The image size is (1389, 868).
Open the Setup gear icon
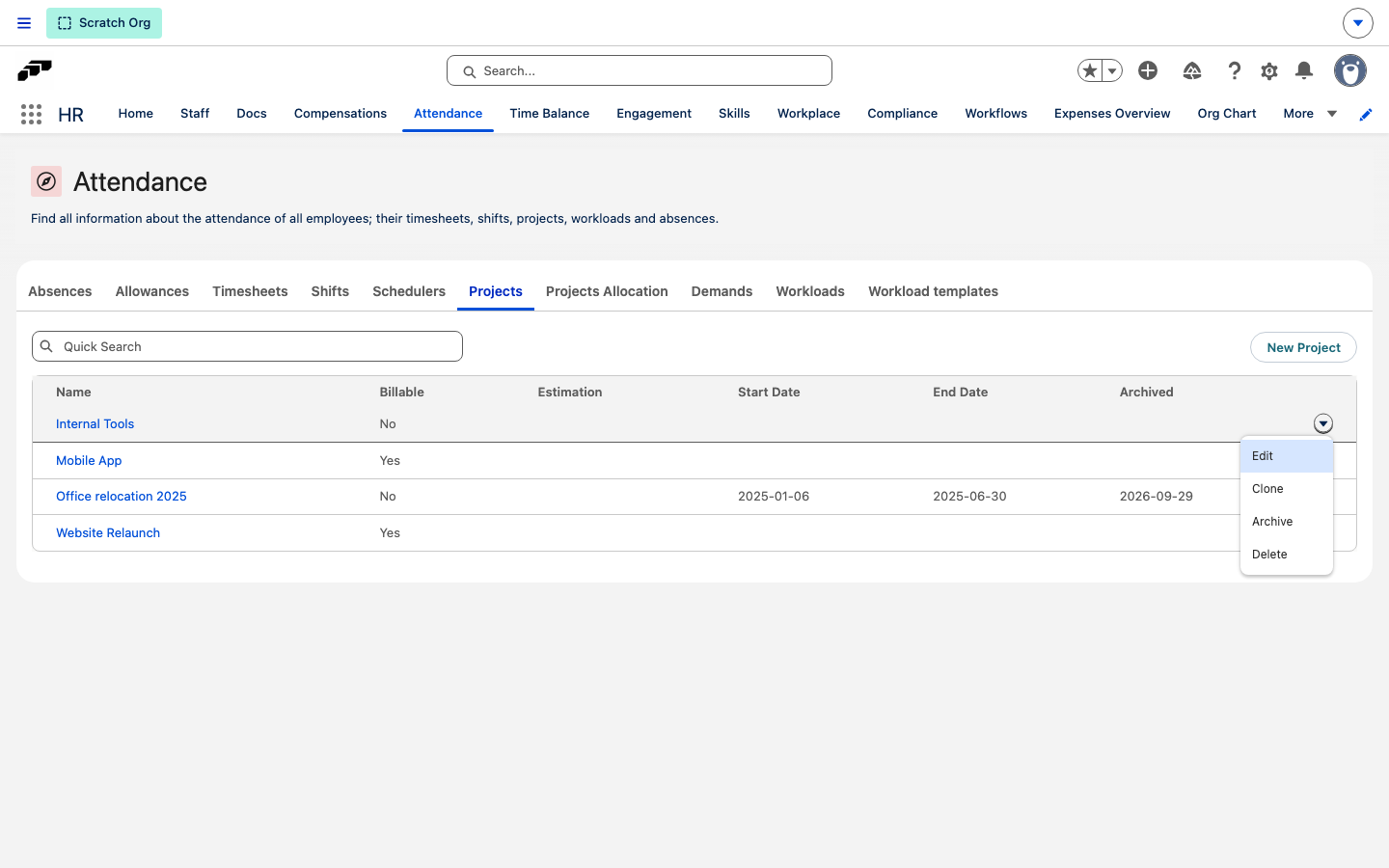pyautogui.click(x=1269, y=70)
